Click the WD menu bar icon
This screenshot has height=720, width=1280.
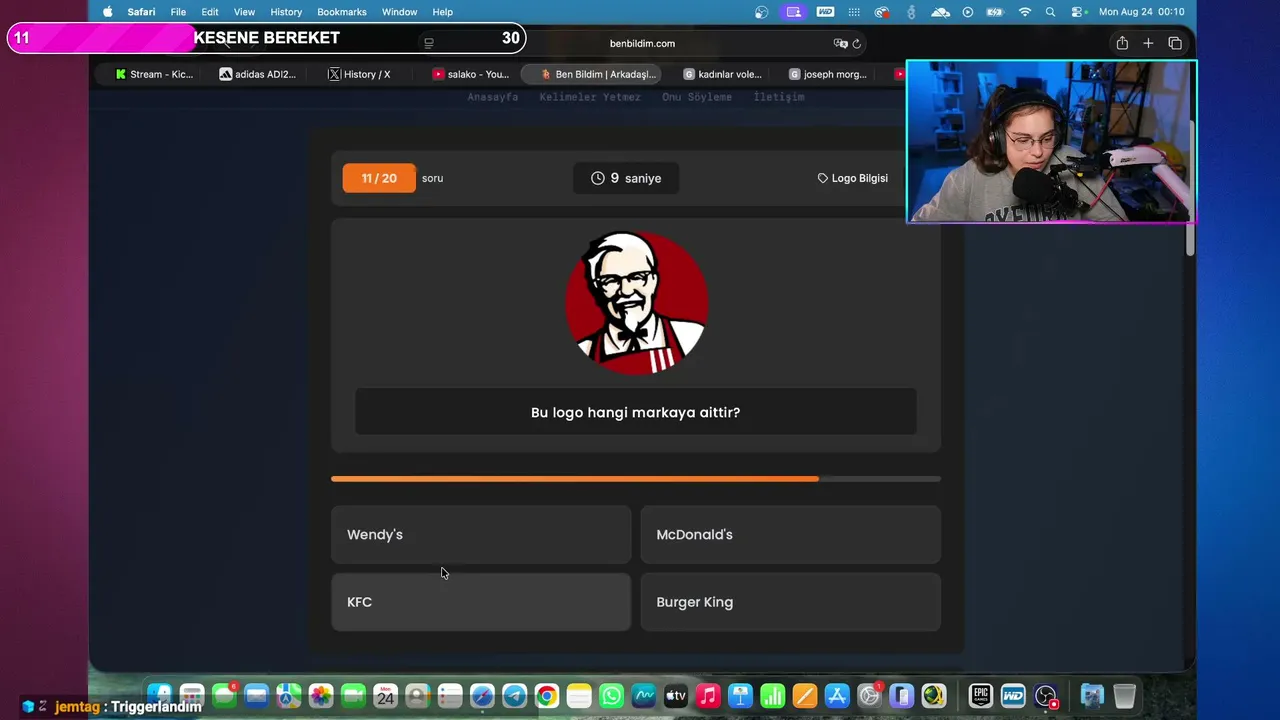[825, 12]
